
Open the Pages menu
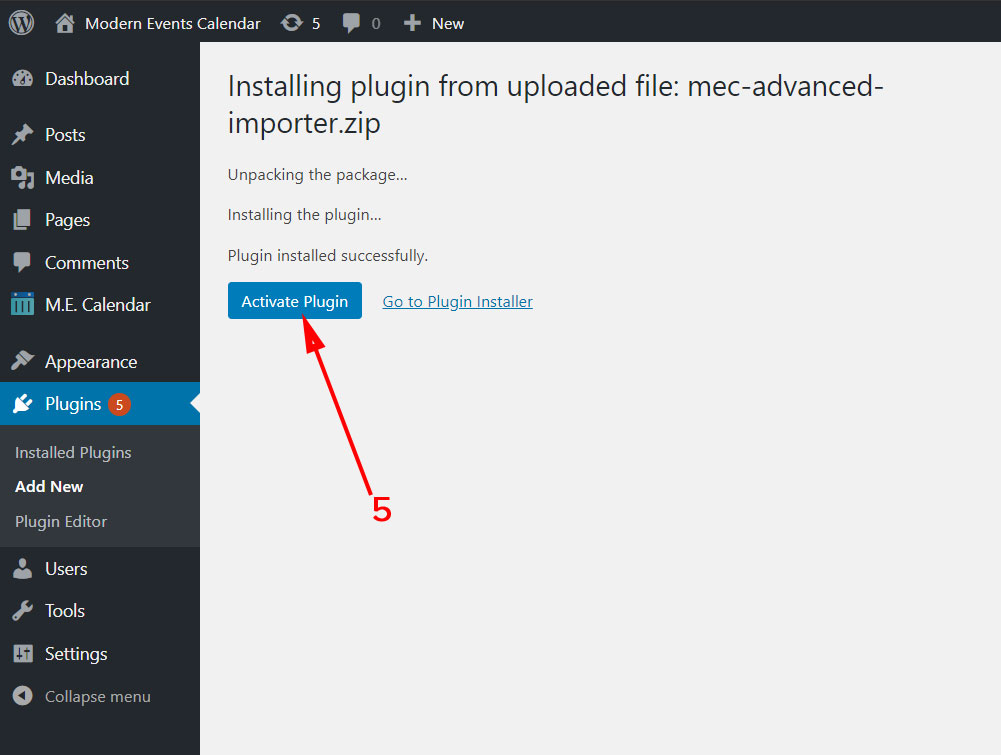click(x=67, y=220)
